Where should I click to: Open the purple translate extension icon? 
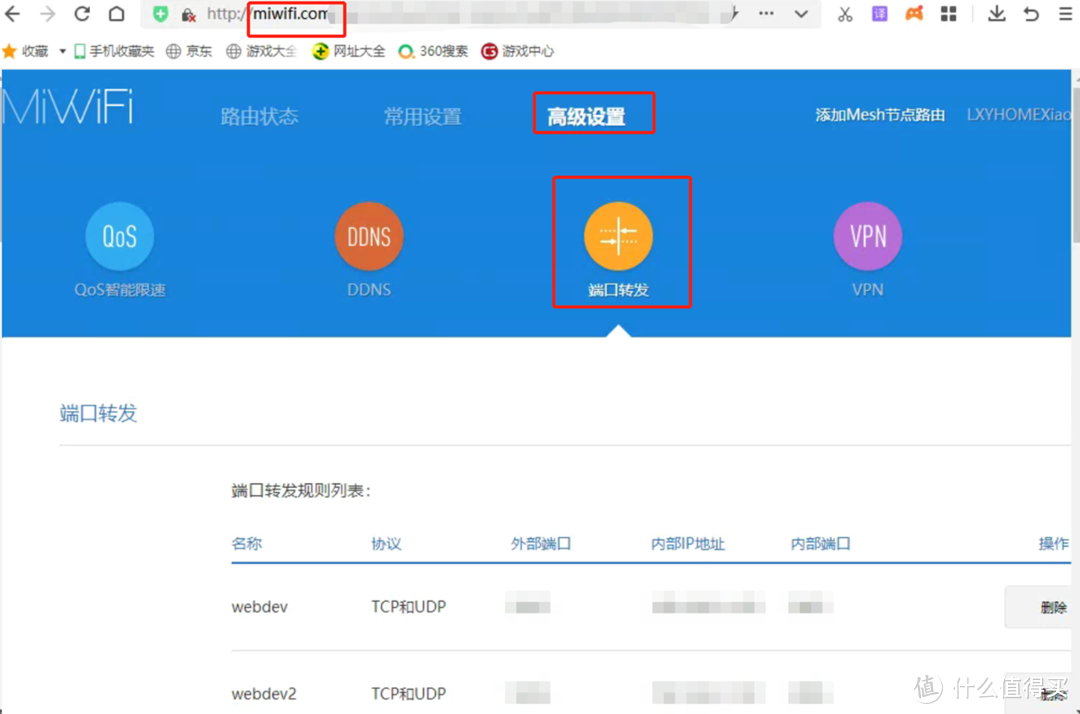tap(880, 14)
